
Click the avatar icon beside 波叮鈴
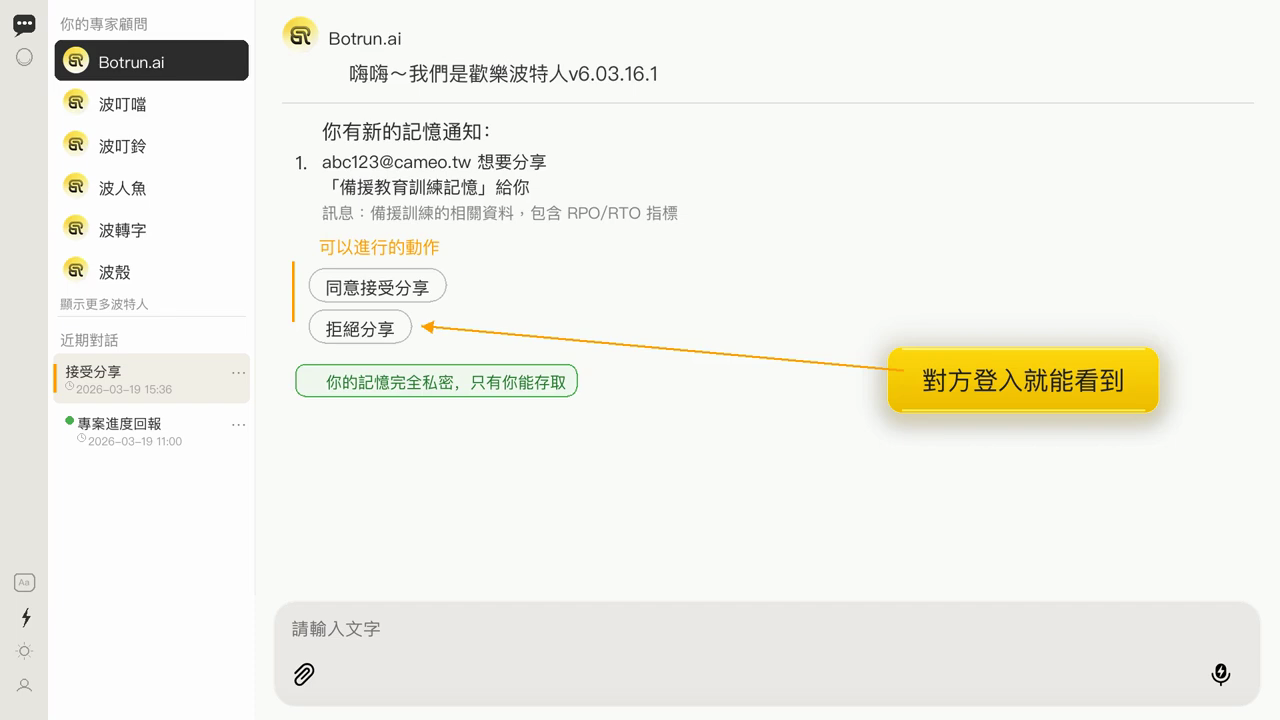coord(76,144)
